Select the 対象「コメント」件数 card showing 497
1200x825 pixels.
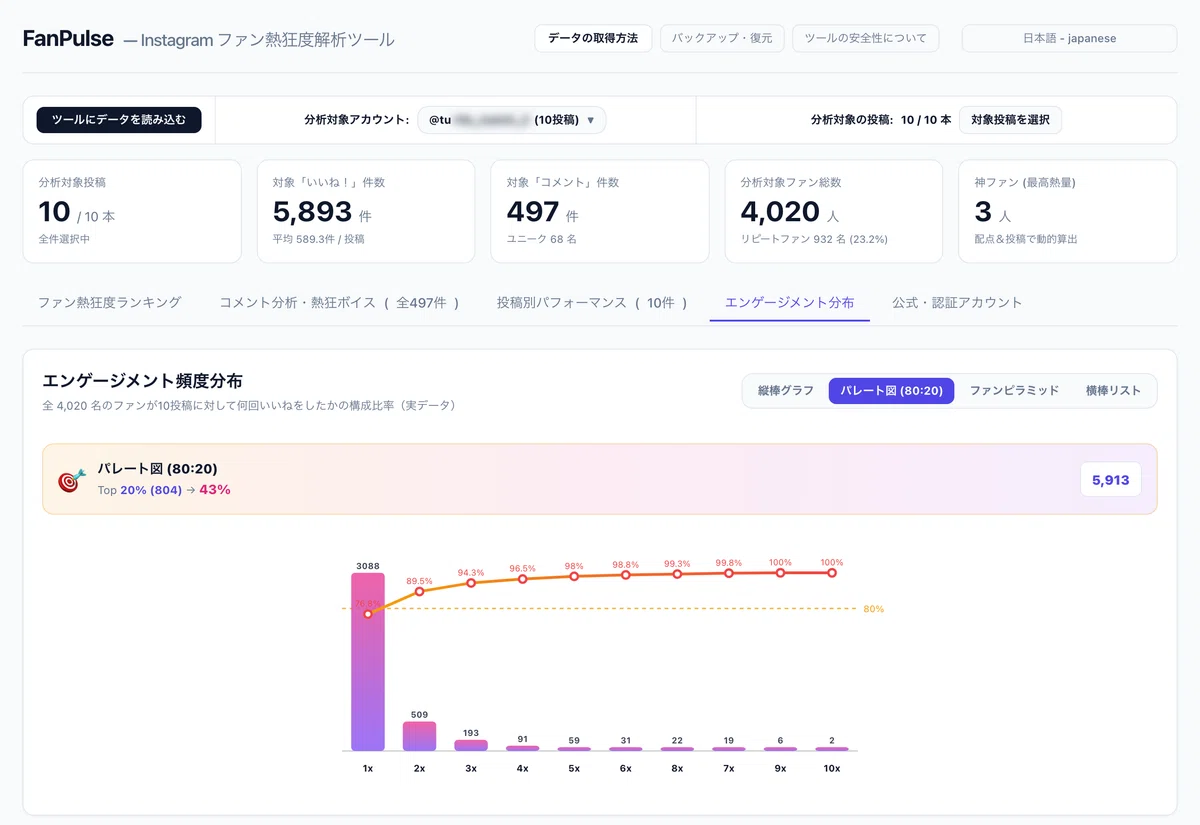[600, 211]
